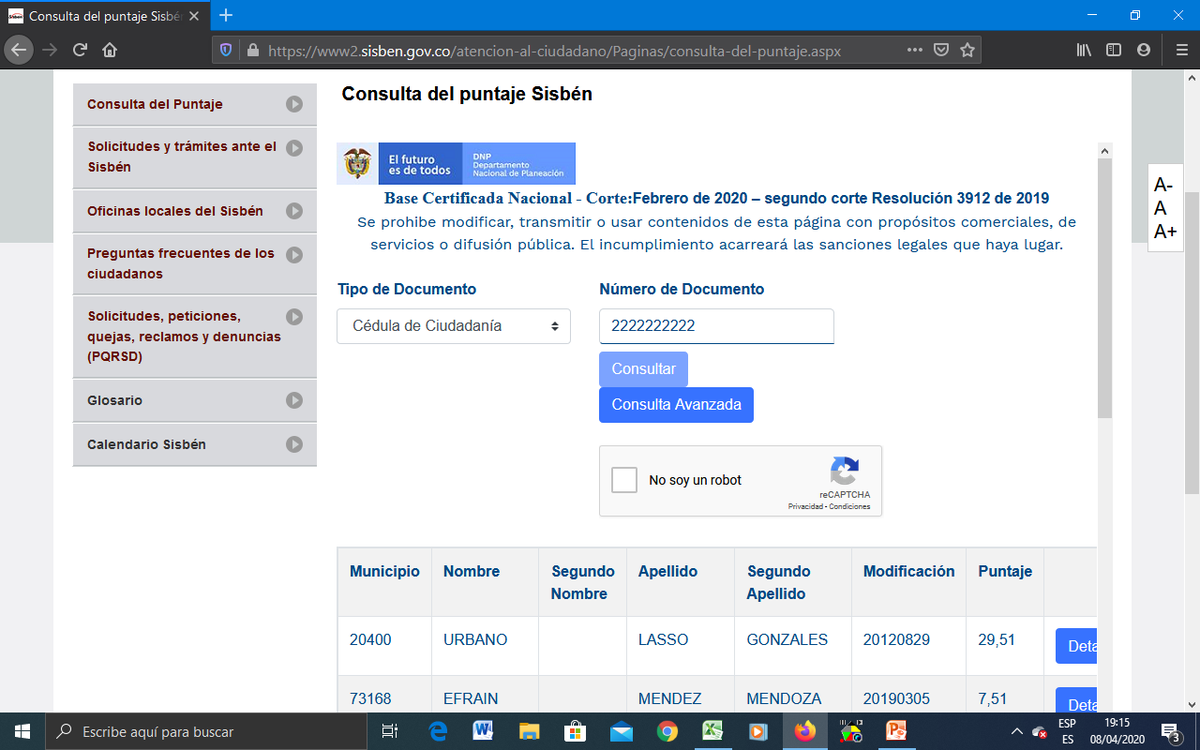This screenshot has width=1200, height=750.
Task: Open reCAPTCHA Privacidad link
Action: (x=804, y=507)
